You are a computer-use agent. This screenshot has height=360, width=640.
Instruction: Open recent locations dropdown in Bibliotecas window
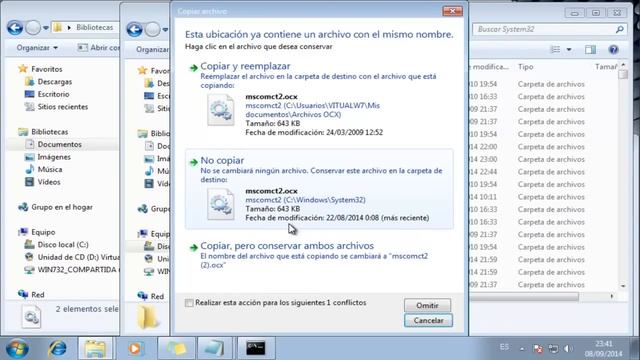click(x=46, y=28)
